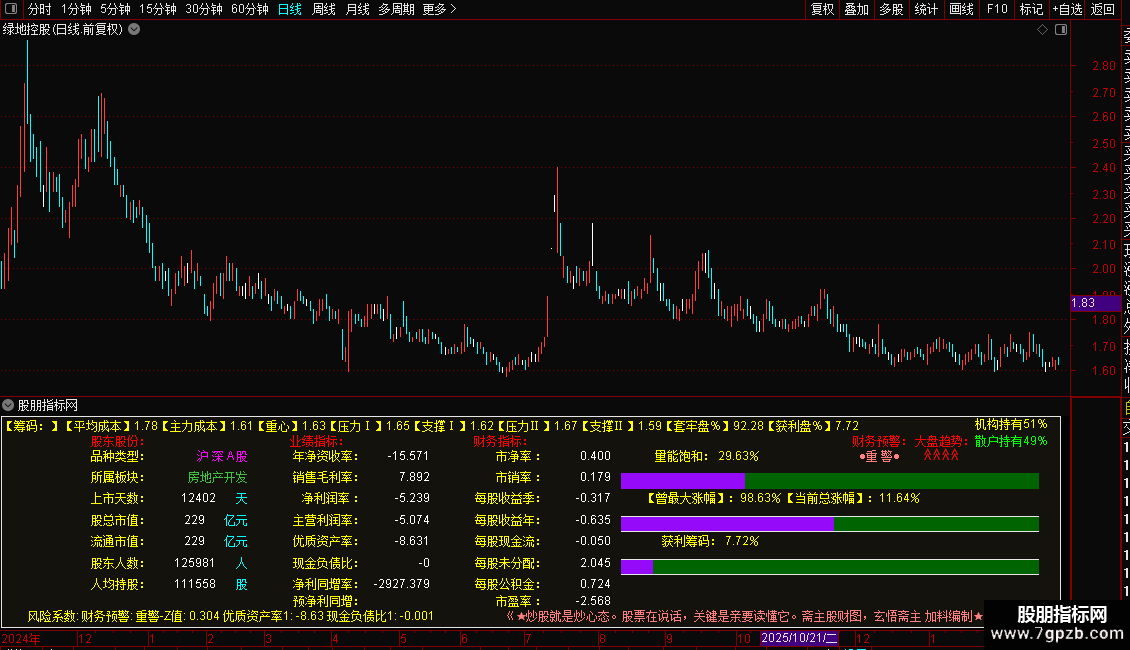Viewport: 1130px width, 650px height.
Task: Select the 日线 daily chart tab
Action: [290, 9]
